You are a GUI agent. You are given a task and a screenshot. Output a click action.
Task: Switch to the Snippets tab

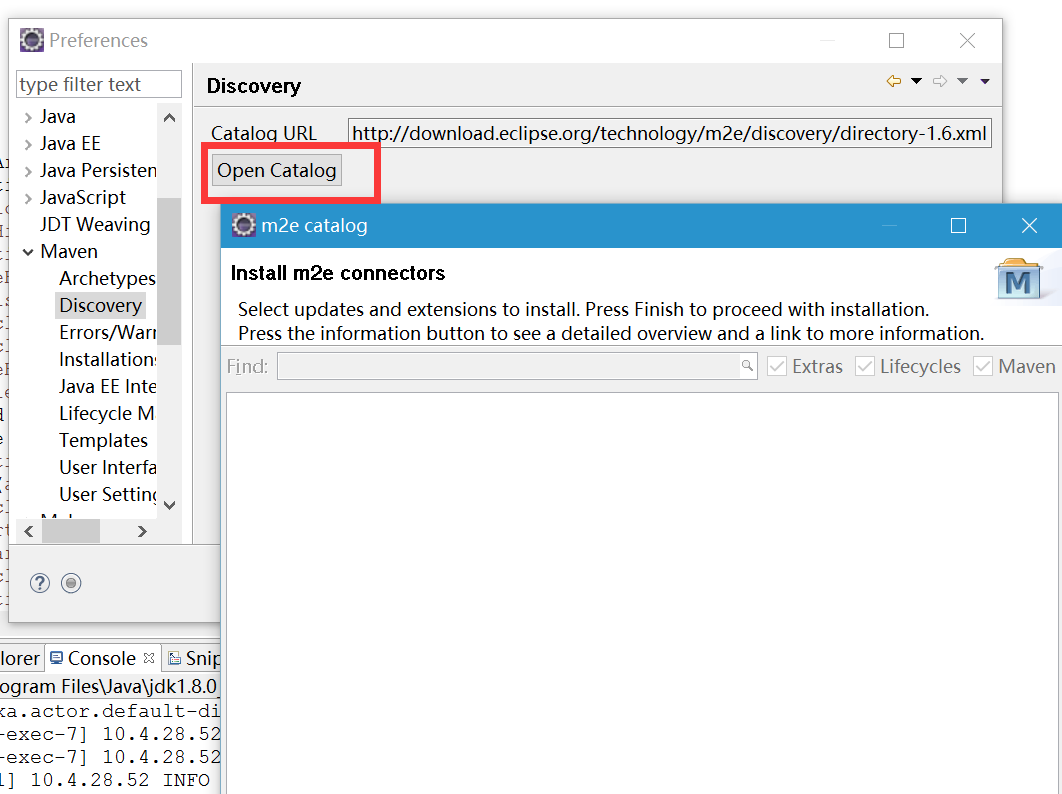tap(194, 659)
